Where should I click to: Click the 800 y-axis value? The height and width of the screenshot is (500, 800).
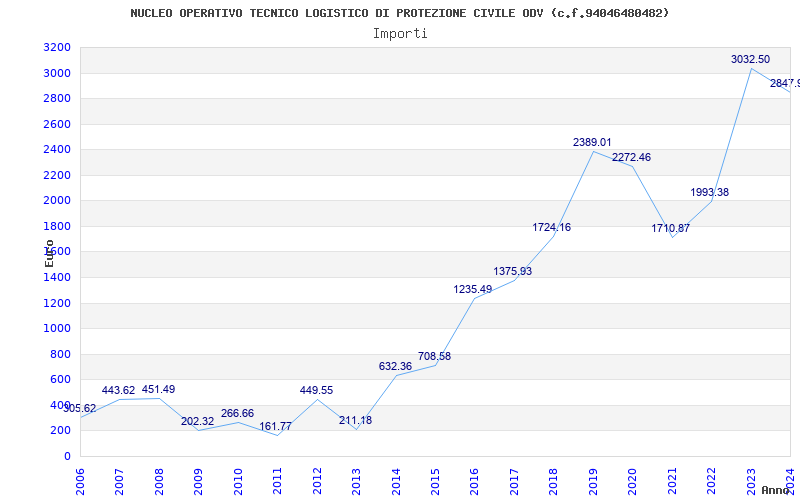click(61, 354)
